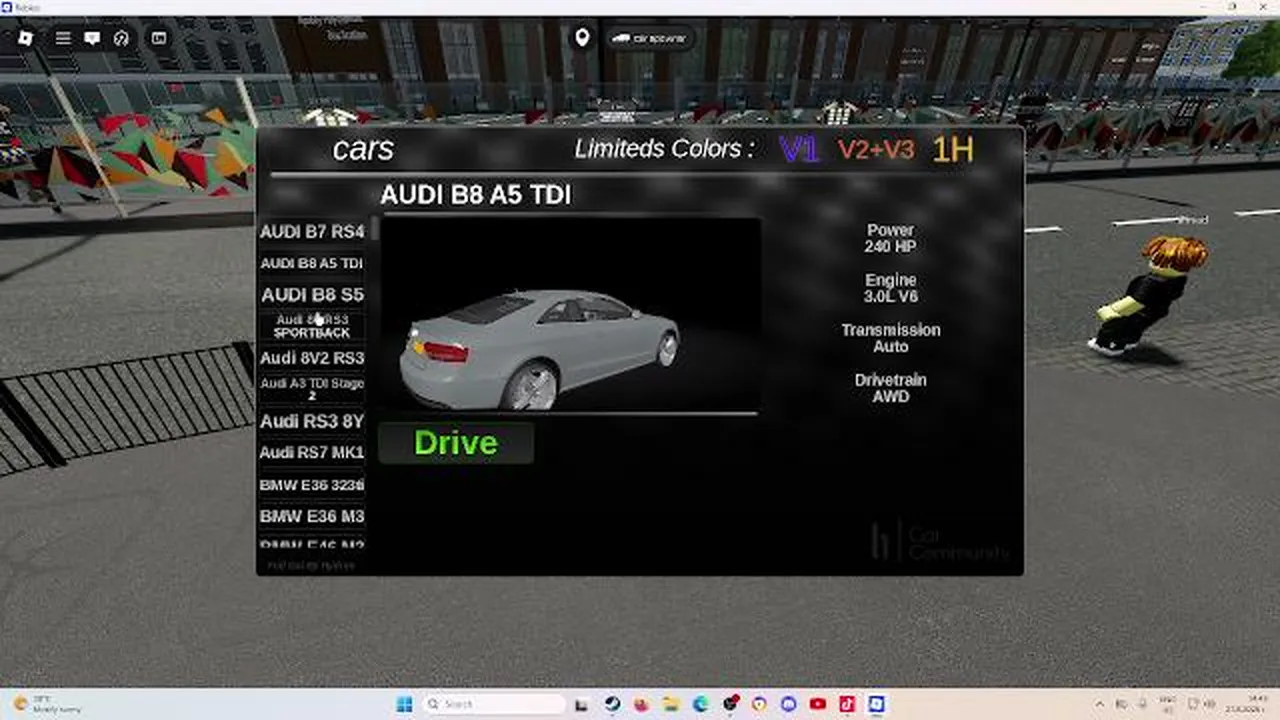Open the Roblox logo menu
Screen dimensions: 1280x720
click(x=26, y=38)
